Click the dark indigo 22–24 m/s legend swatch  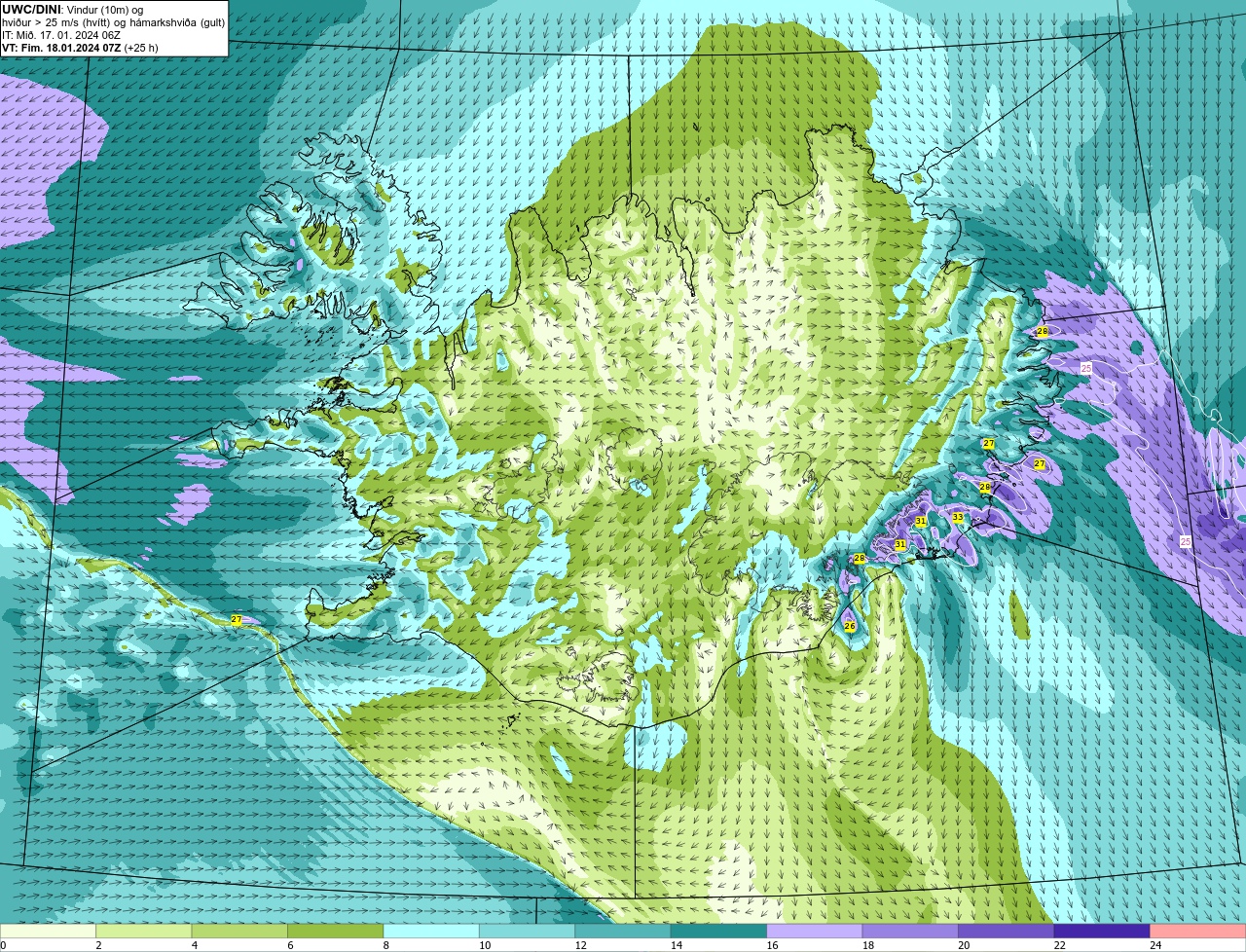tap(1102, 932)
